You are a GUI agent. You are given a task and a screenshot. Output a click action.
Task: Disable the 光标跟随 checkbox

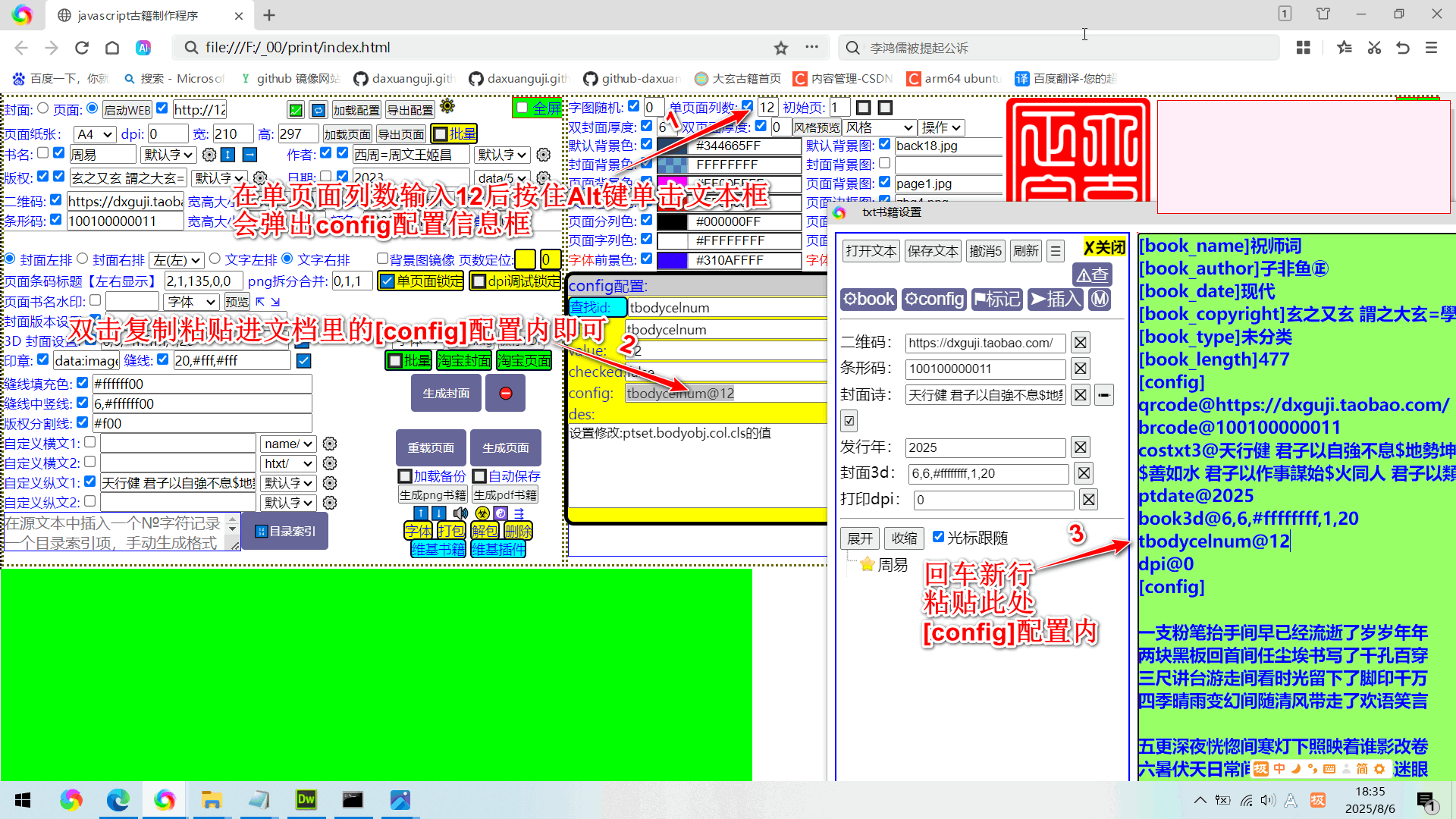[x=939, y=538]
